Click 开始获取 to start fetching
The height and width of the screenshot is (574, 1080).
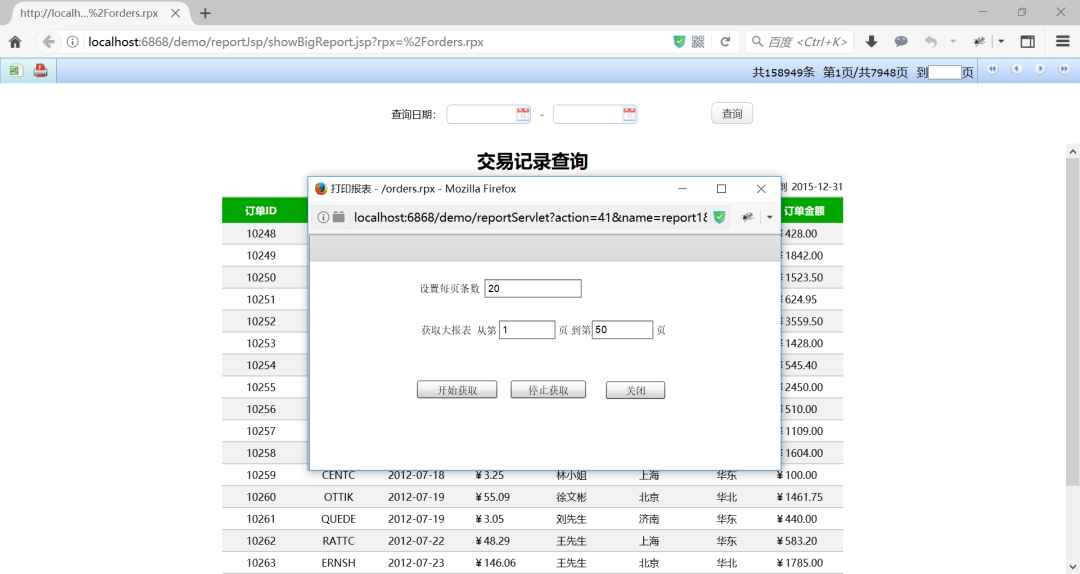[457, 390]
